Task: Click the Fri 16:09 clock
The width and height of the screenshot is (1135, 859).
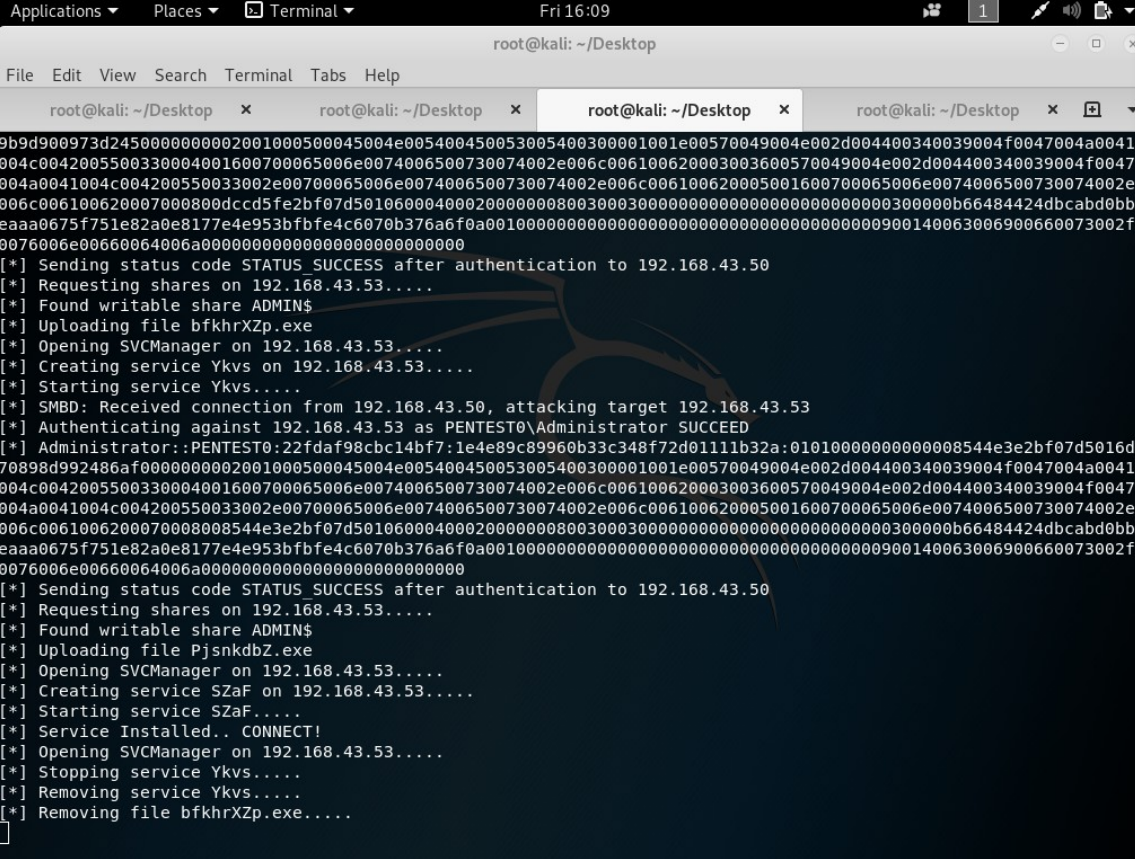Action: (x=574, y=11)
